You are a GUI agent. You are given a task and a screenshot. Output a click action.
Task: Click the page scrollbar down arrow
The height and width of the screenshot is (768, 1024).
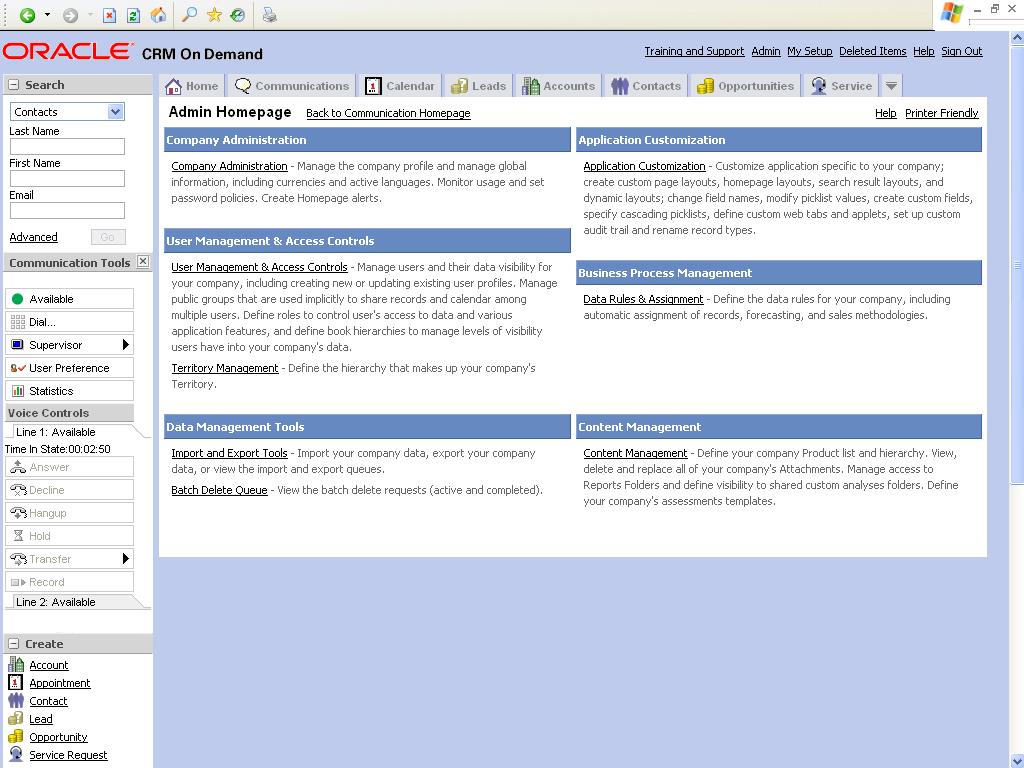[x=1017, y=760]
